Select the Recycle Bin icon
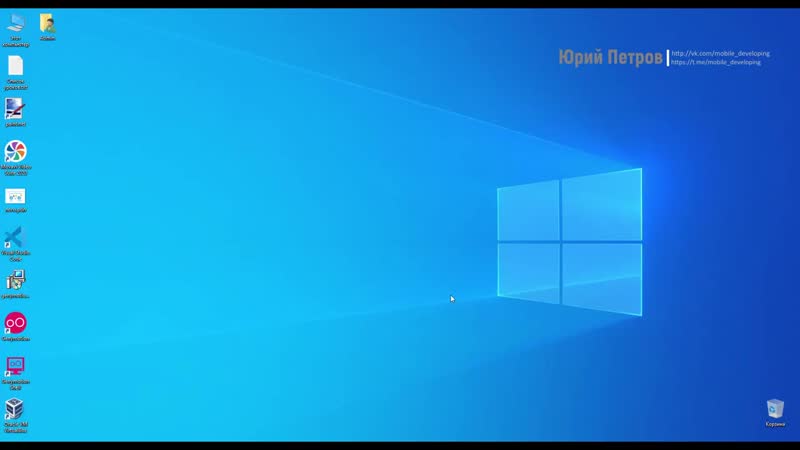The image size is (800, 450). [775, 408]
